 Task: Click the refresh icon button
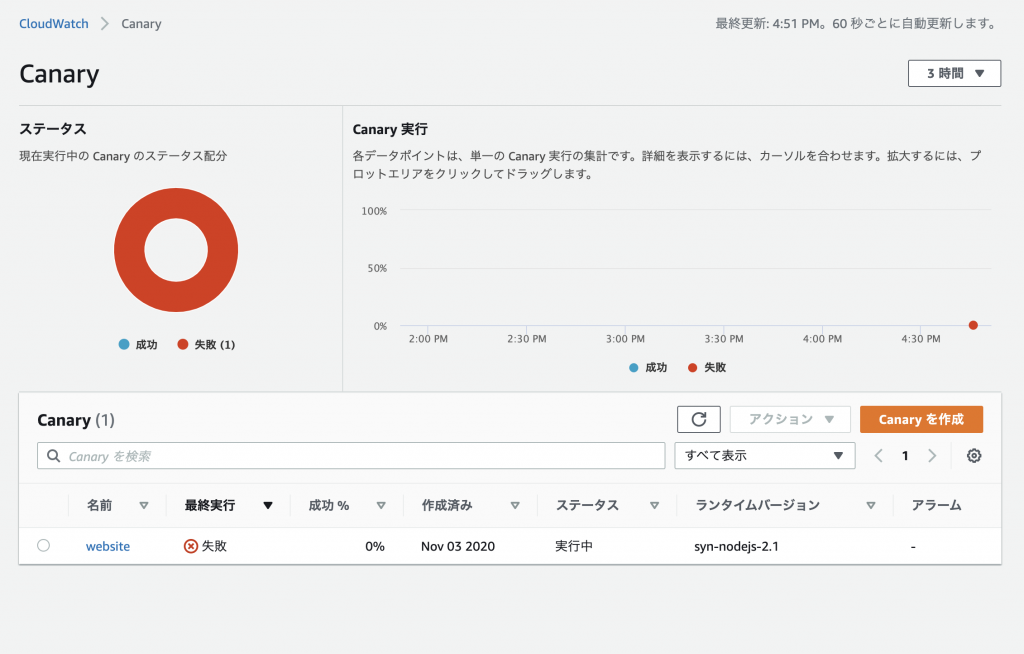click(x=698, y=420)
